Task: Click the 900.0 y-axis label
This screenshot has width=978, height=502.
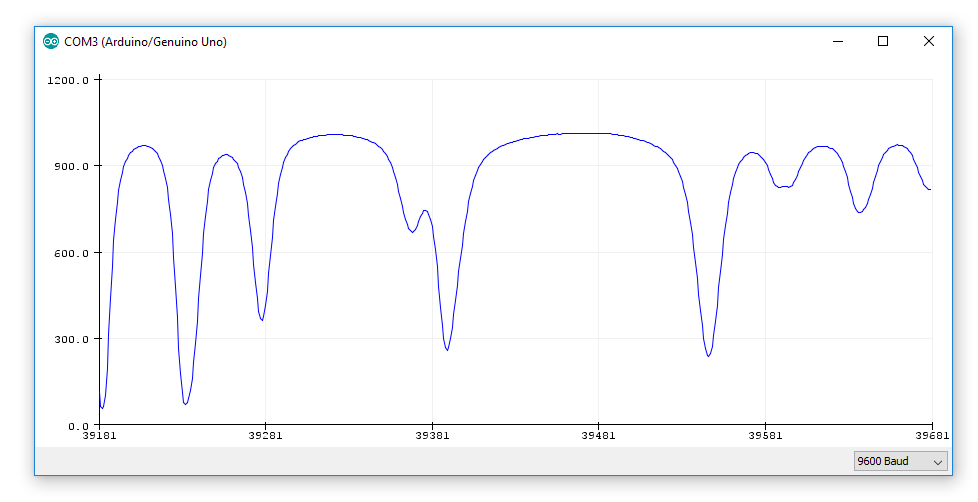Action: (71, 167)
